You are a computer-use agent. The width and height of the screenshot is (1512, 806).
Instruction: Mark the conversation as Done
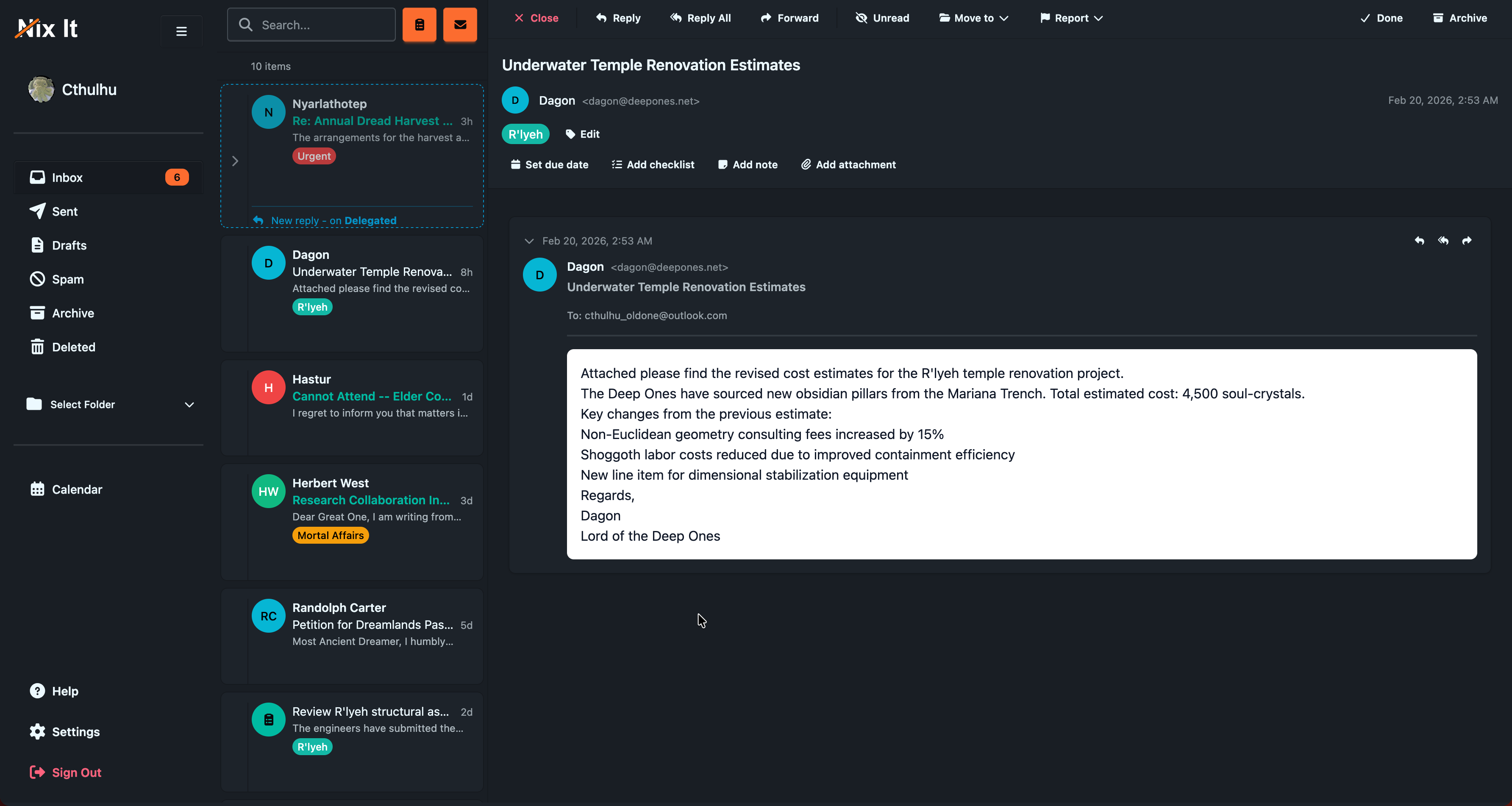[1381, 18]
